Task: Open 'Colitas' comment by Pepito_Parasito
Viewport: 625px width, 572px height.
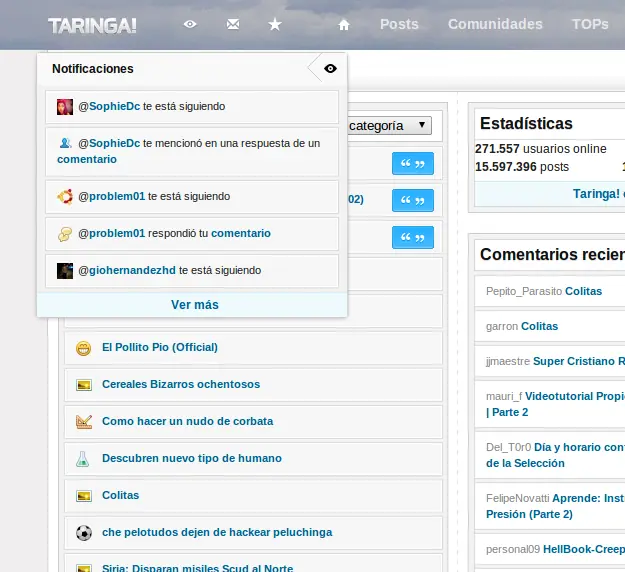Action: (x=584, y=291)
